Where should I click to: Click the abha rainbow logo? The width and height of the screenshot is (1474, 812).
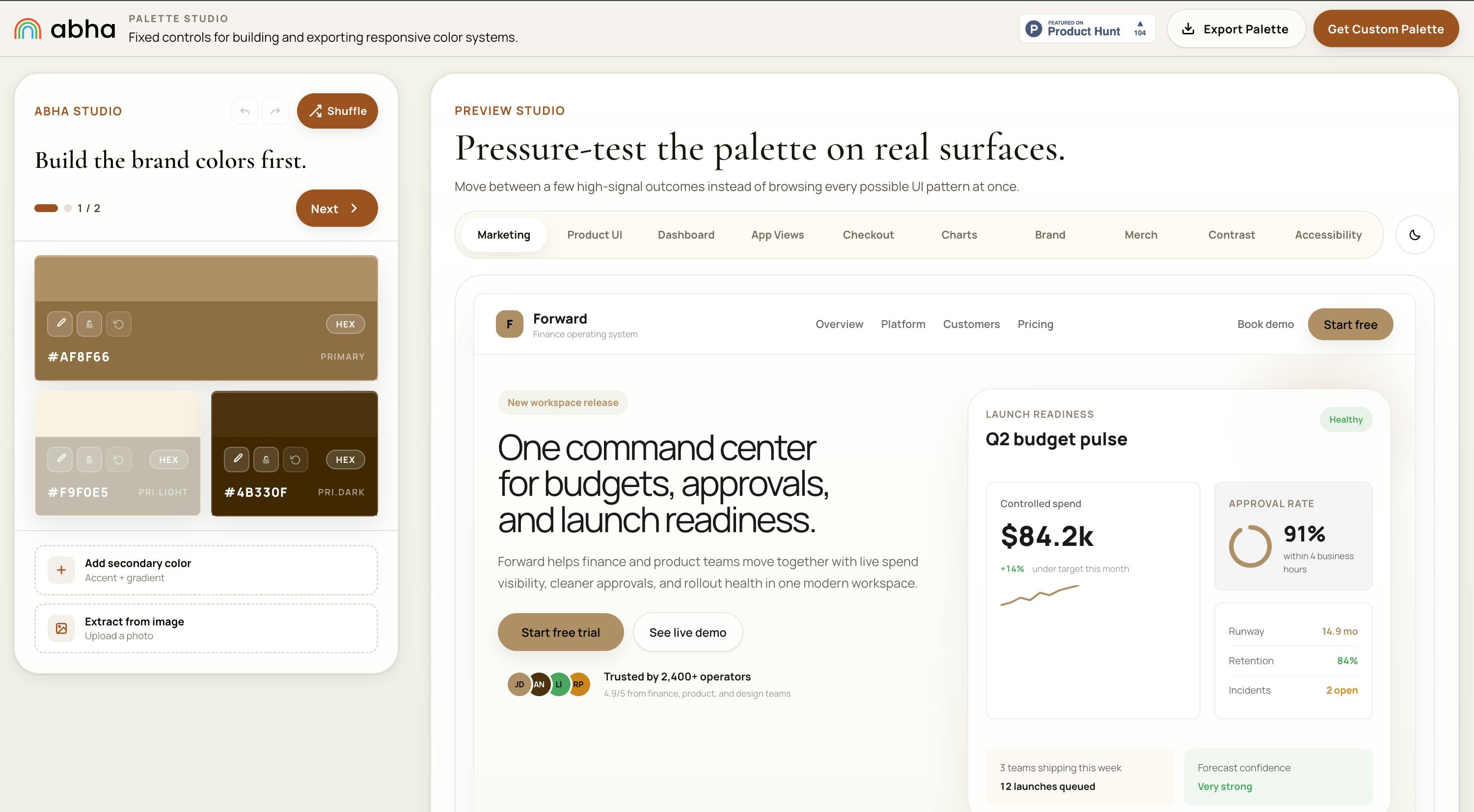coord(27,28)
